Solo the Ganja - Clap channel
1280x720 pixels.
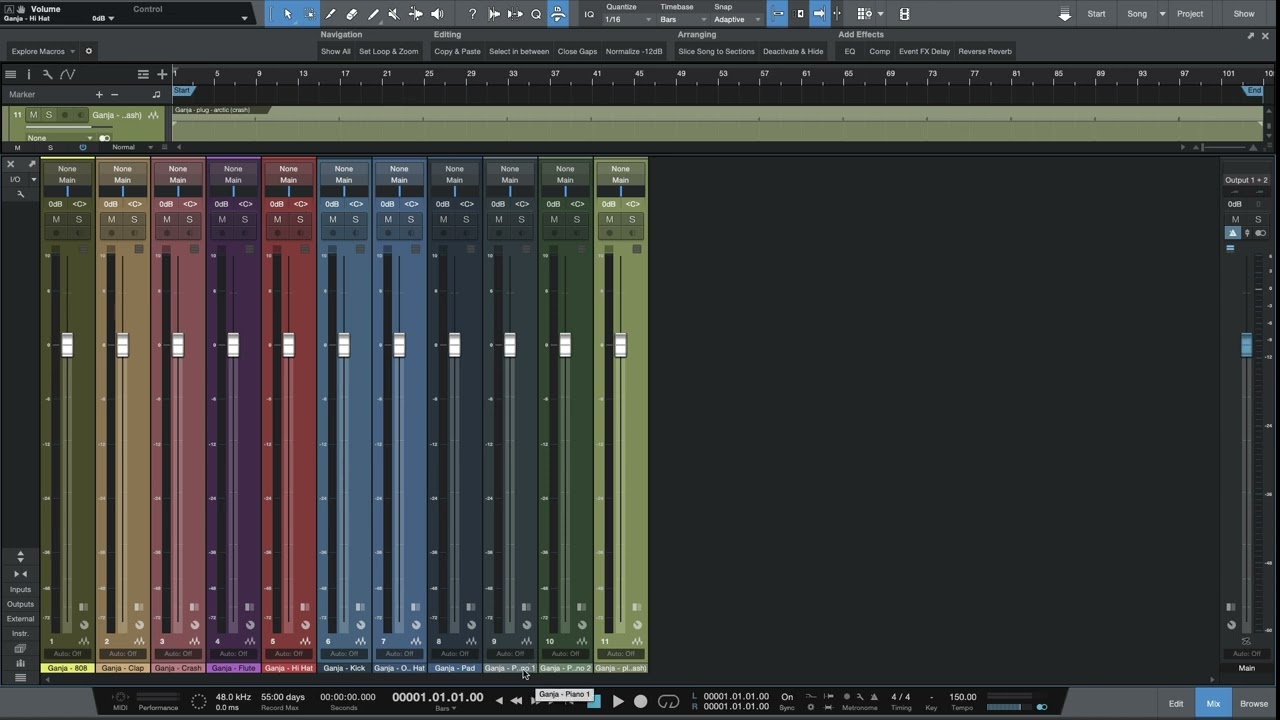(134, 219)
